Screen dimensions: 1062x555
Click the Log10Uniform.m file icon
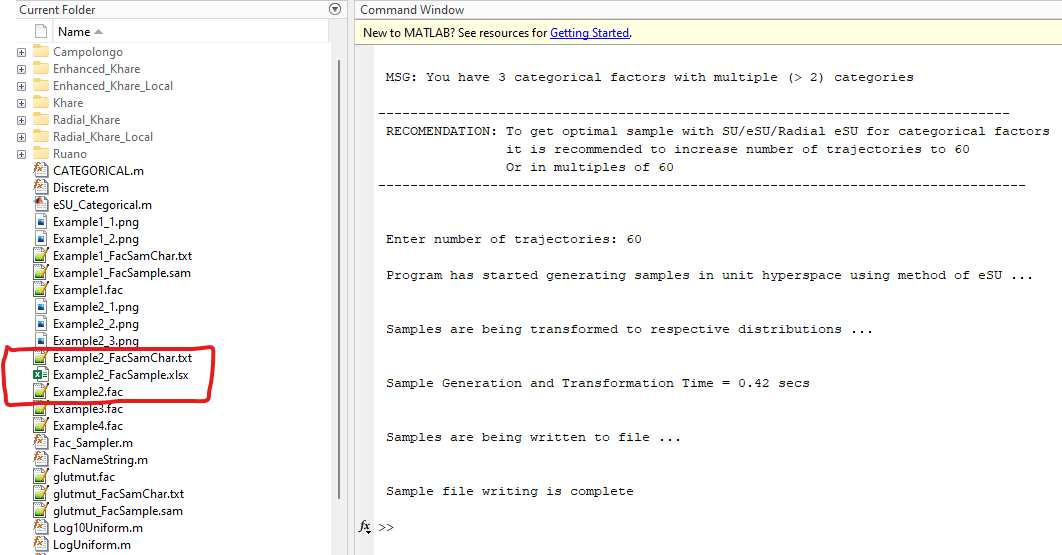coord(40,527)
